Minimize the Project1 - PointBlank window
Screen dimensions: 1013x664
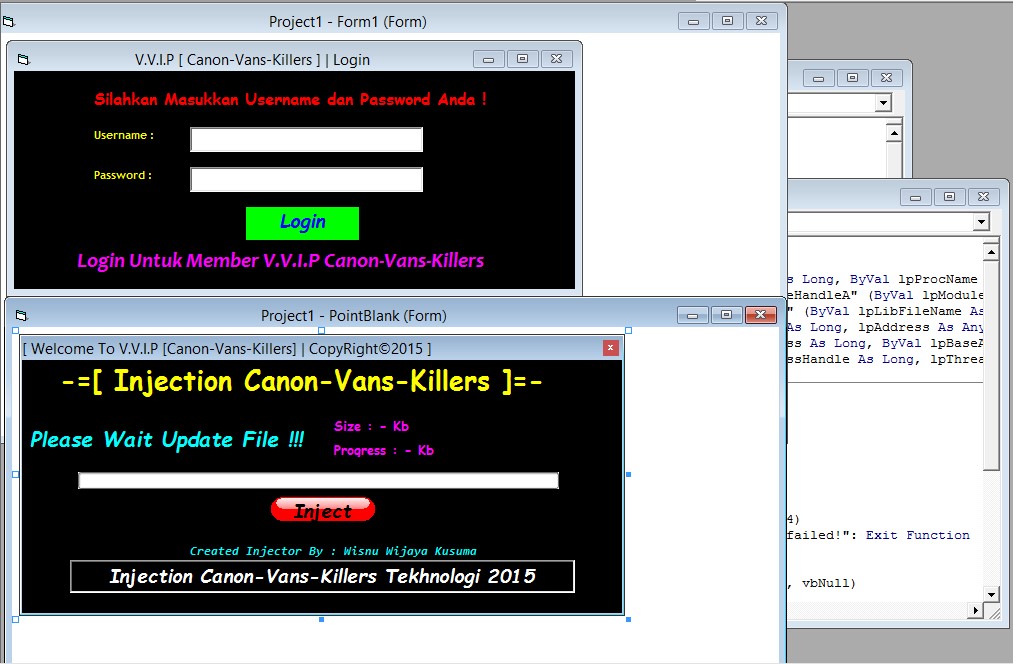click(x=693, y=315)
